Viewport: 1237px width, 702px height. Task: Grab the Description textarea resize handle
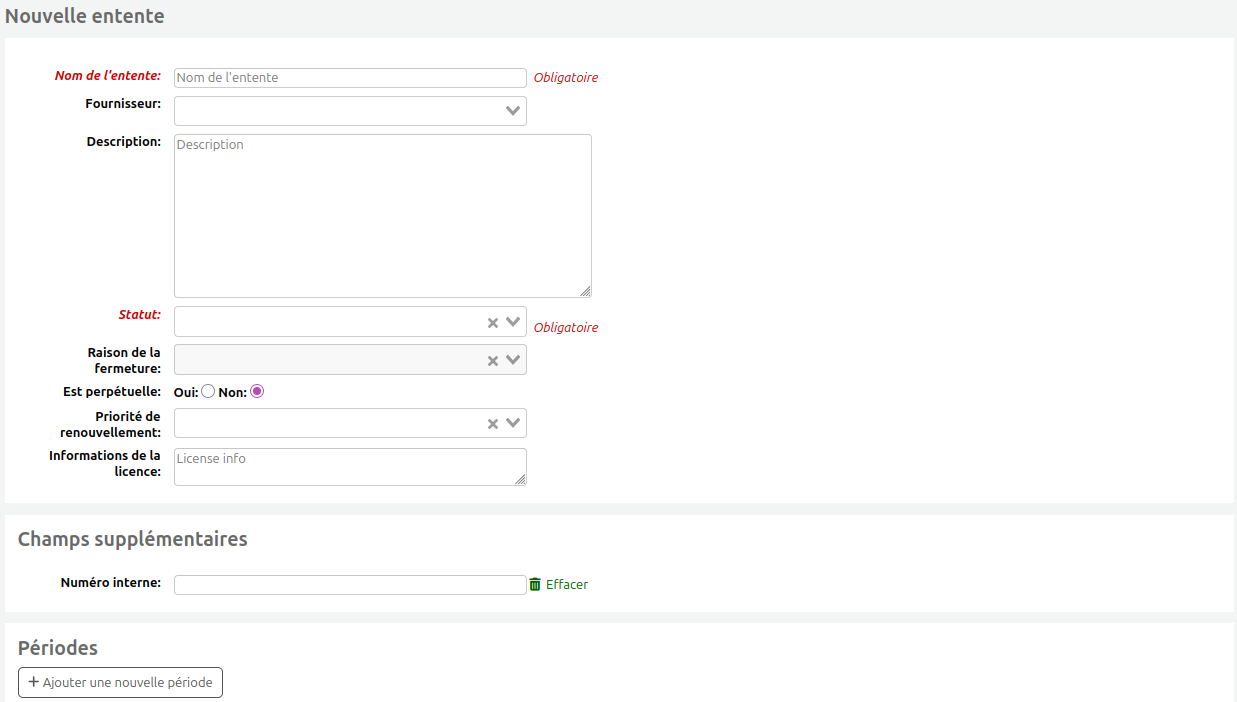(585, 291)
